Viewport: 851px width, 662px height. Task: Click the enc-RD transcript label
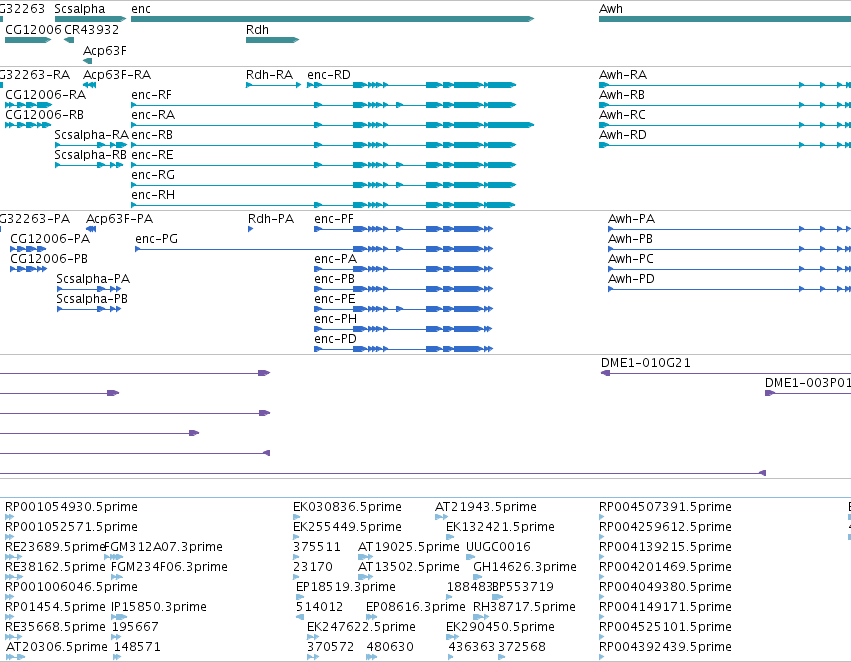point(329,75)
